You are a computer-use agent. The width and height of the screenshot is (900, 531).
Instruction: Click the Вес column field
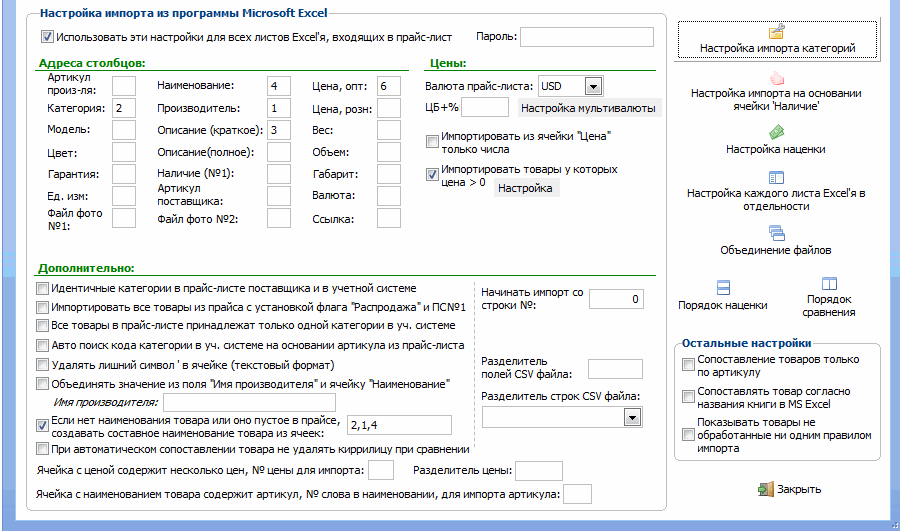389,130
